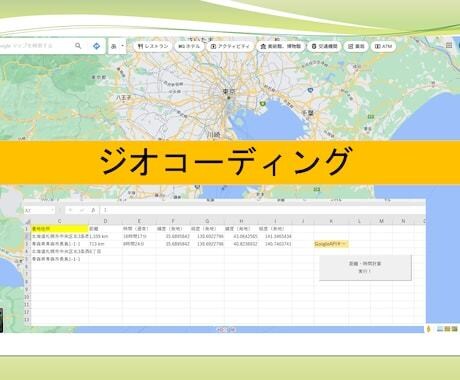Click the 東京 label on the map

[x=229, y=91]
